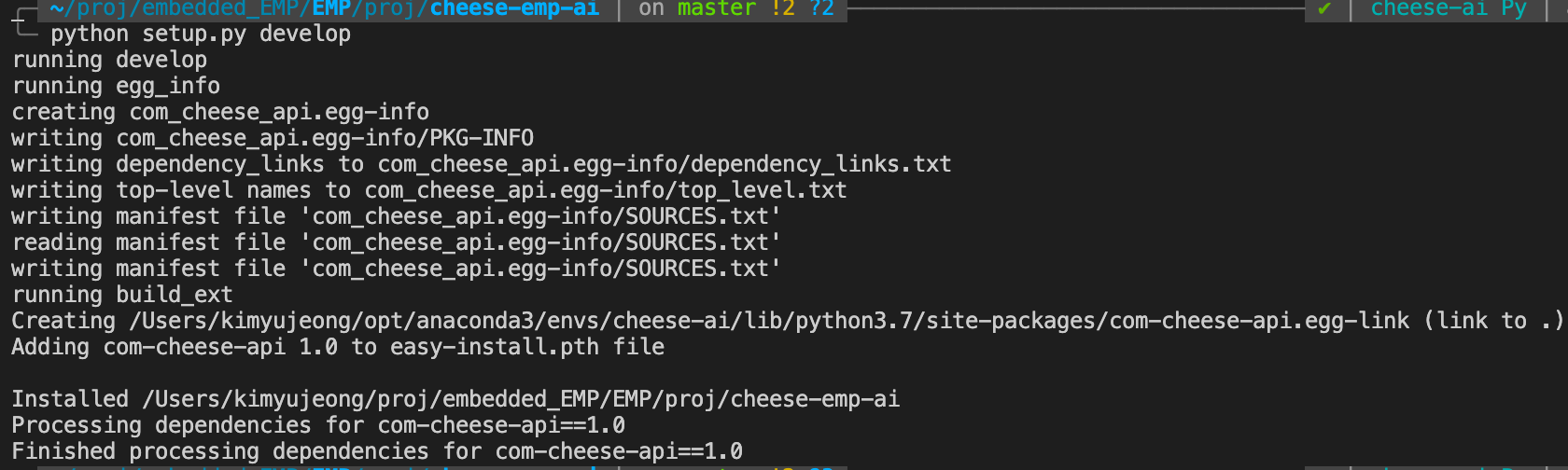Click the green checkmark status icon

coord(1323,9)
